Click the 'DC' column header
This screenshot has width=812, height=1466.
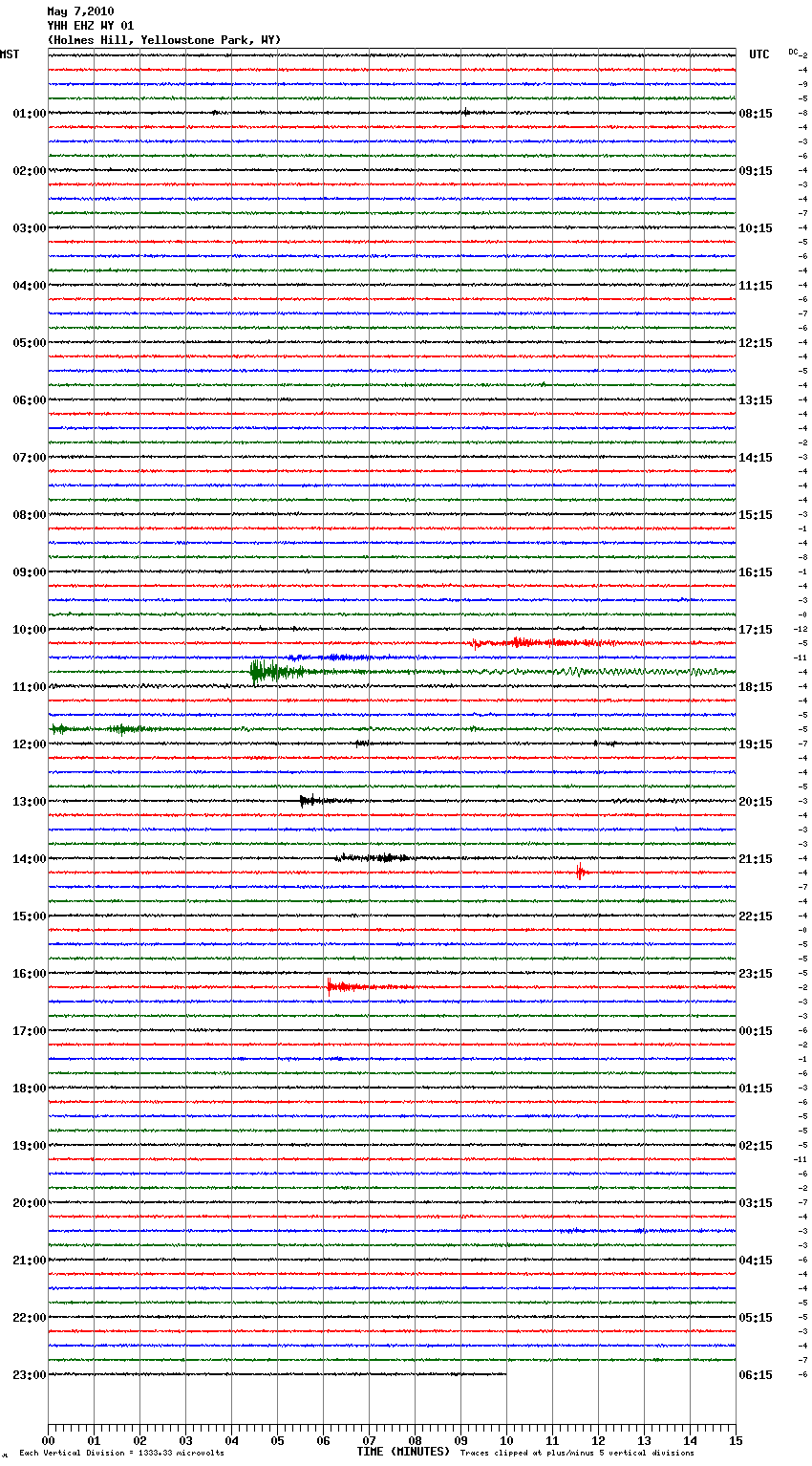[x=793, y=52]
